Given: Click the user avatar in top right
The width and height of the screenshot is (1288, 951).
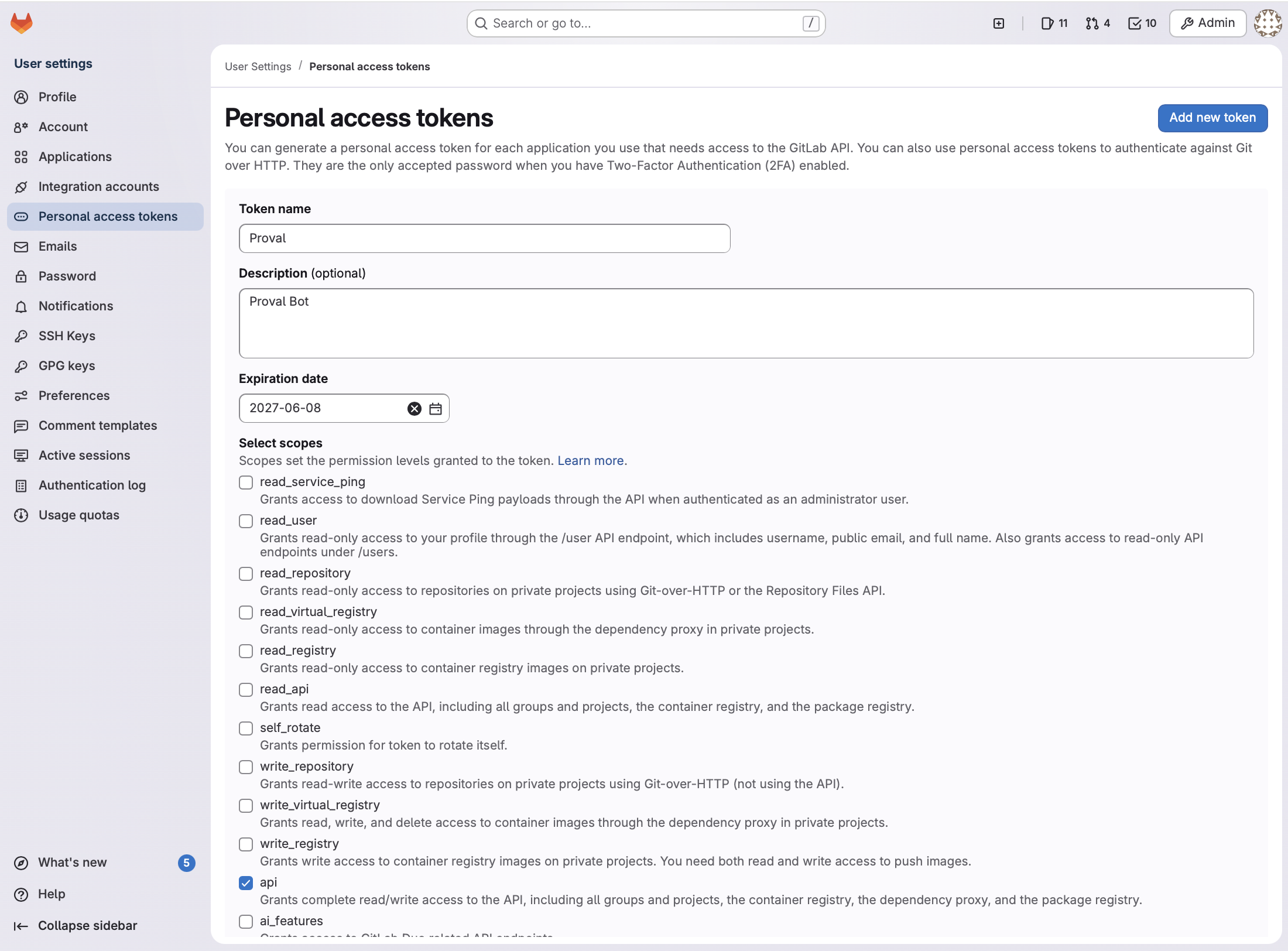Looking at the screenshot, I should point(1268,23).
